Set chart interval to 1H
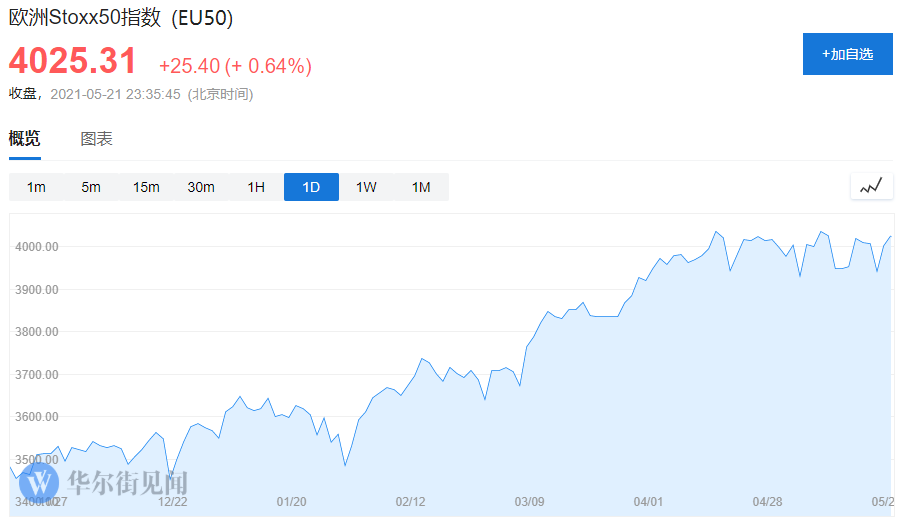This screenshot has height=523, width=901. coord(256,187)
